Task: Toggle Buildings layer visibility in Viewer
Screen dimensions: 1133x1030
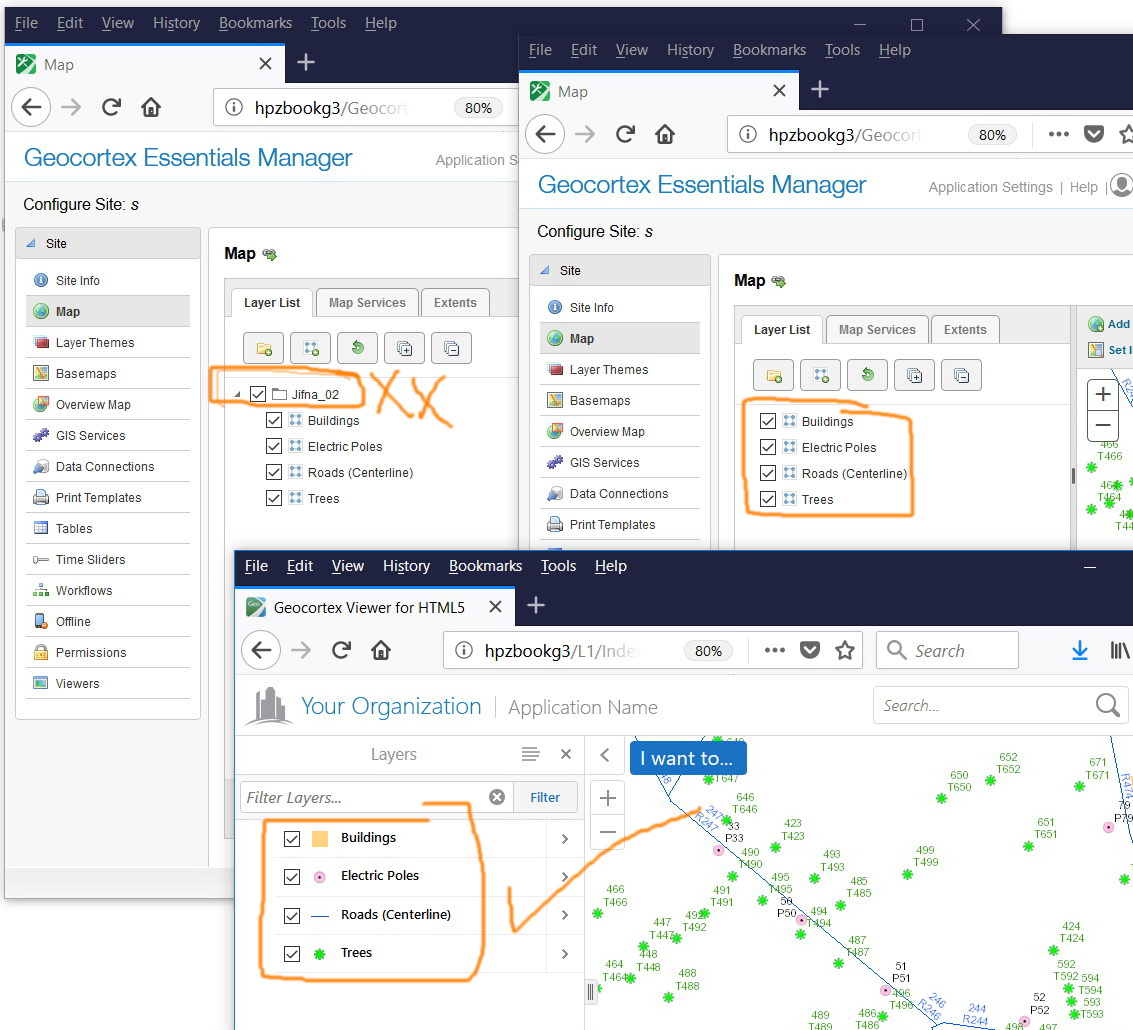Action: (x=292, y=838)
